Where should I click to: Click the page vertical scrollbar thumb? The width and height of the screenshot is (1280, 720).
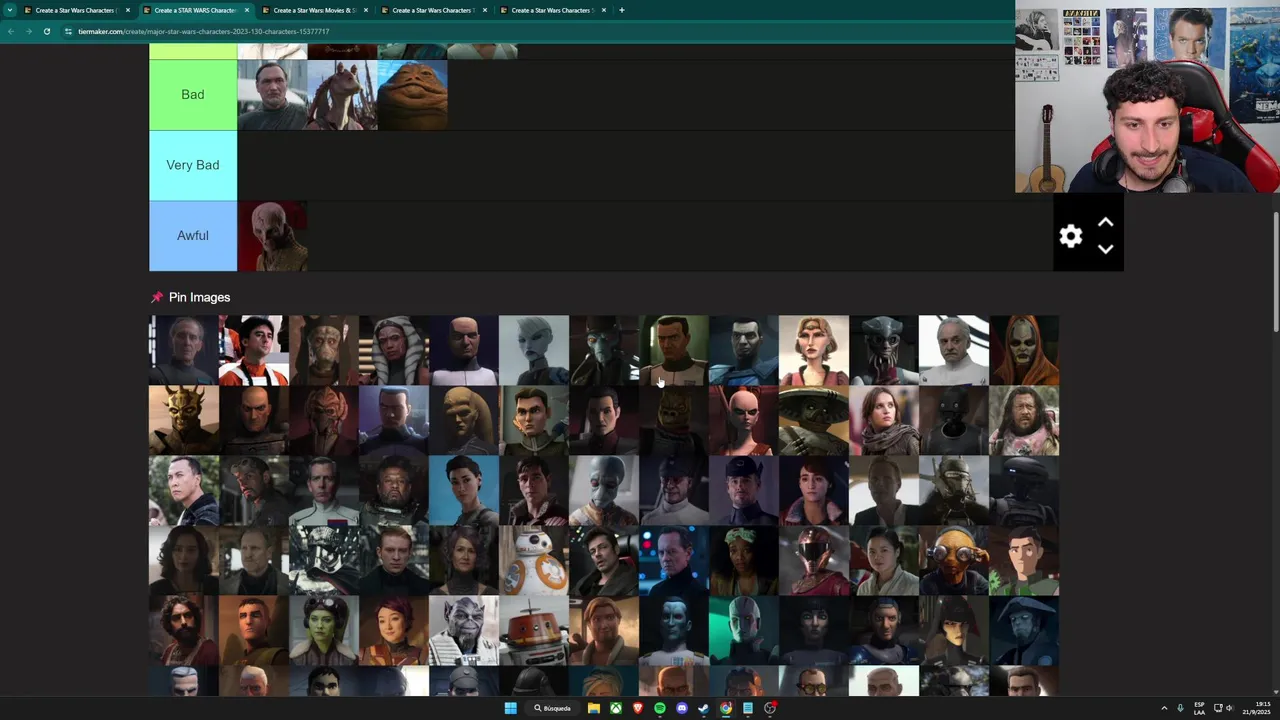pos(1275,270)
